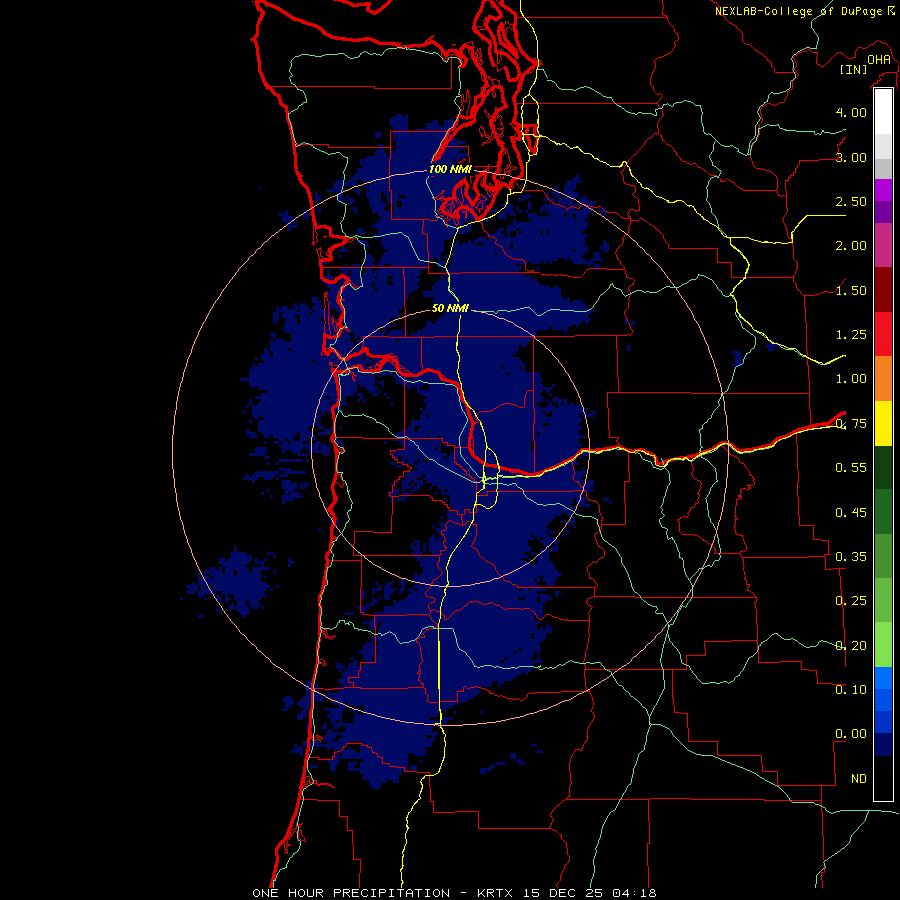The height and width of the screenshot is (900, 900).
Task: Click the 3.00 legend value
Action: tap(851, 157)
